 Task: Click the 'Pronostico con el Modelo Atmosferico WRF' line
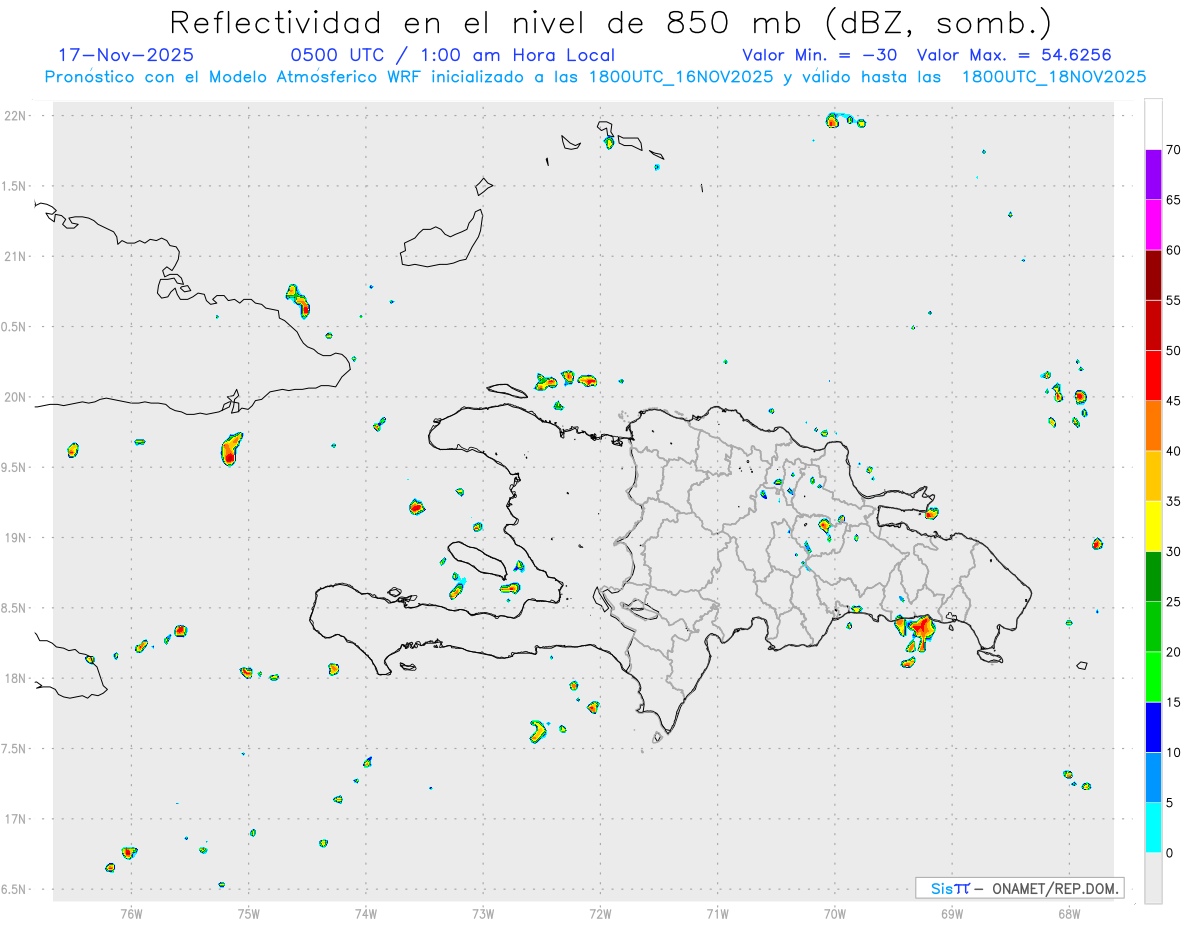click(x=595, y=76)
